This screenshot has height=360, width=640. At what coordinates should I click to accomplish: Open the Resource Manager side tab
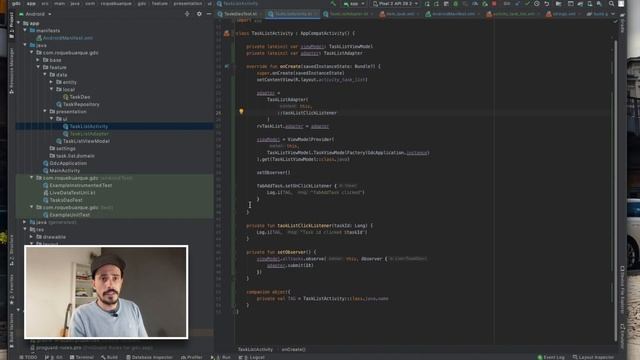point(11,70)
